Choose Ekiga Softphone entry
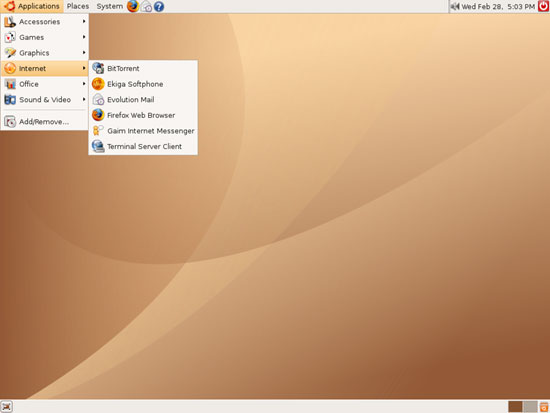Image resolution: width=550 pixels, height=413 pixels. (143, 84)
